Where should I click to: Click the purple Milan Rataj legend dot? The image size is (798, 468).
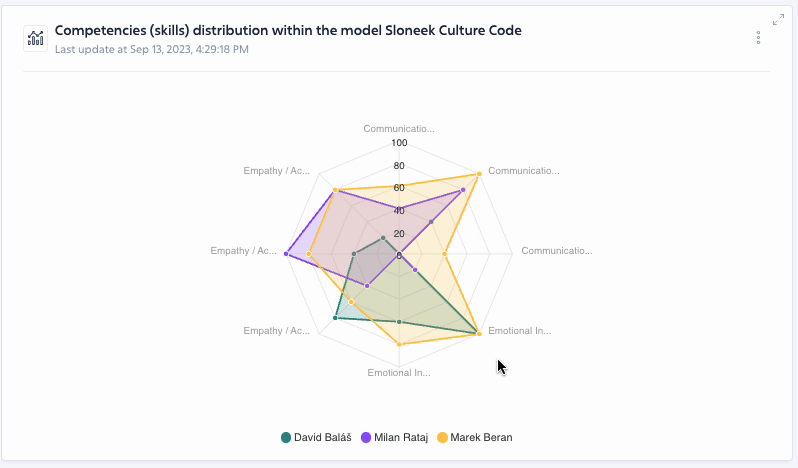(x=366, y=437)
